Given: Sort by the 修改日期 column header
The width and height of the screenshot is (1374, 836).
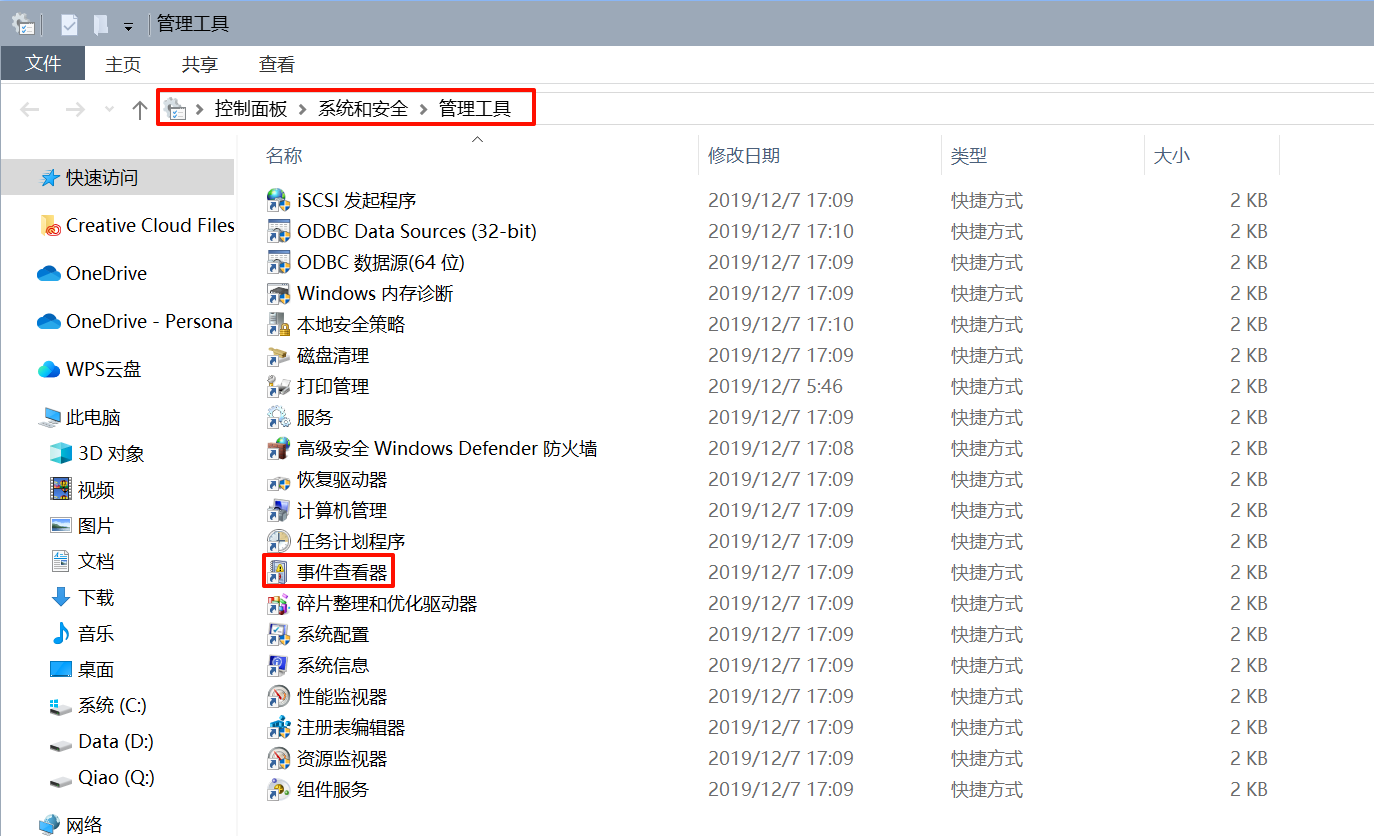Looking at the screenshot, I should pyautogui.click(x=744, y=156).
